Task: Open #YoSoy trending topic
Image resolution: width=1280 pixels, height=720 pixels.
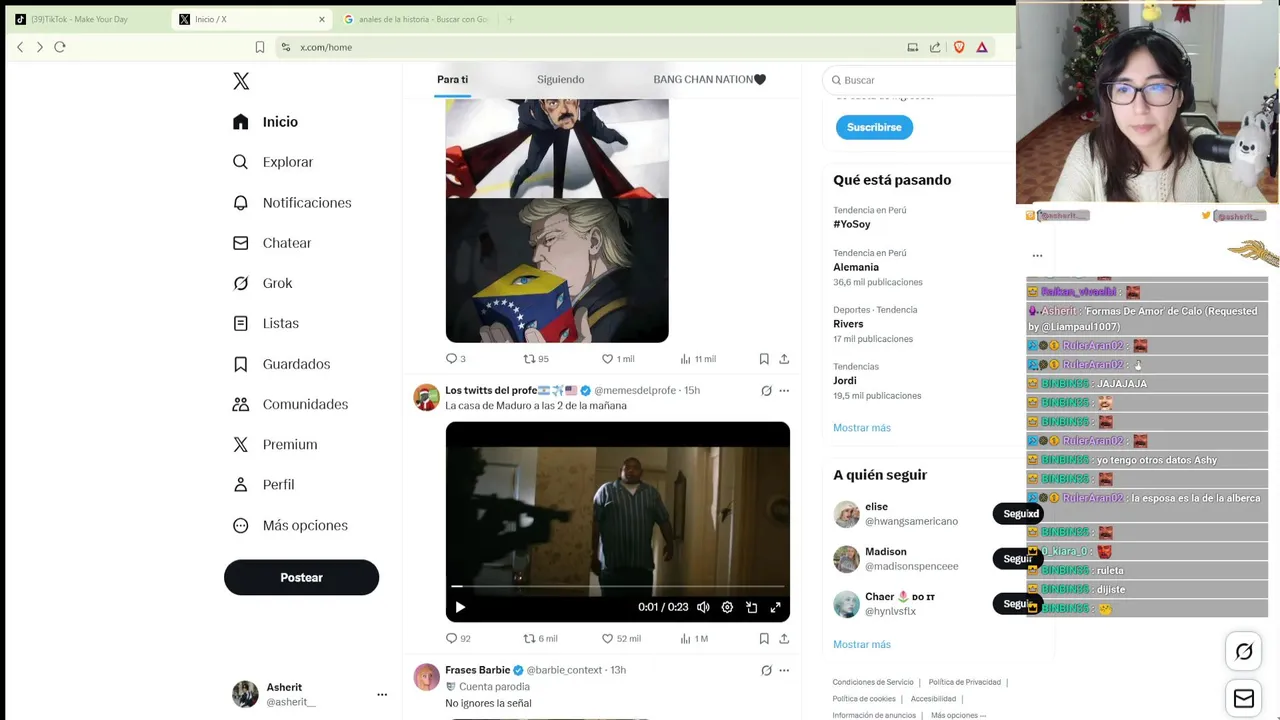Action: [x=852, y=224]
